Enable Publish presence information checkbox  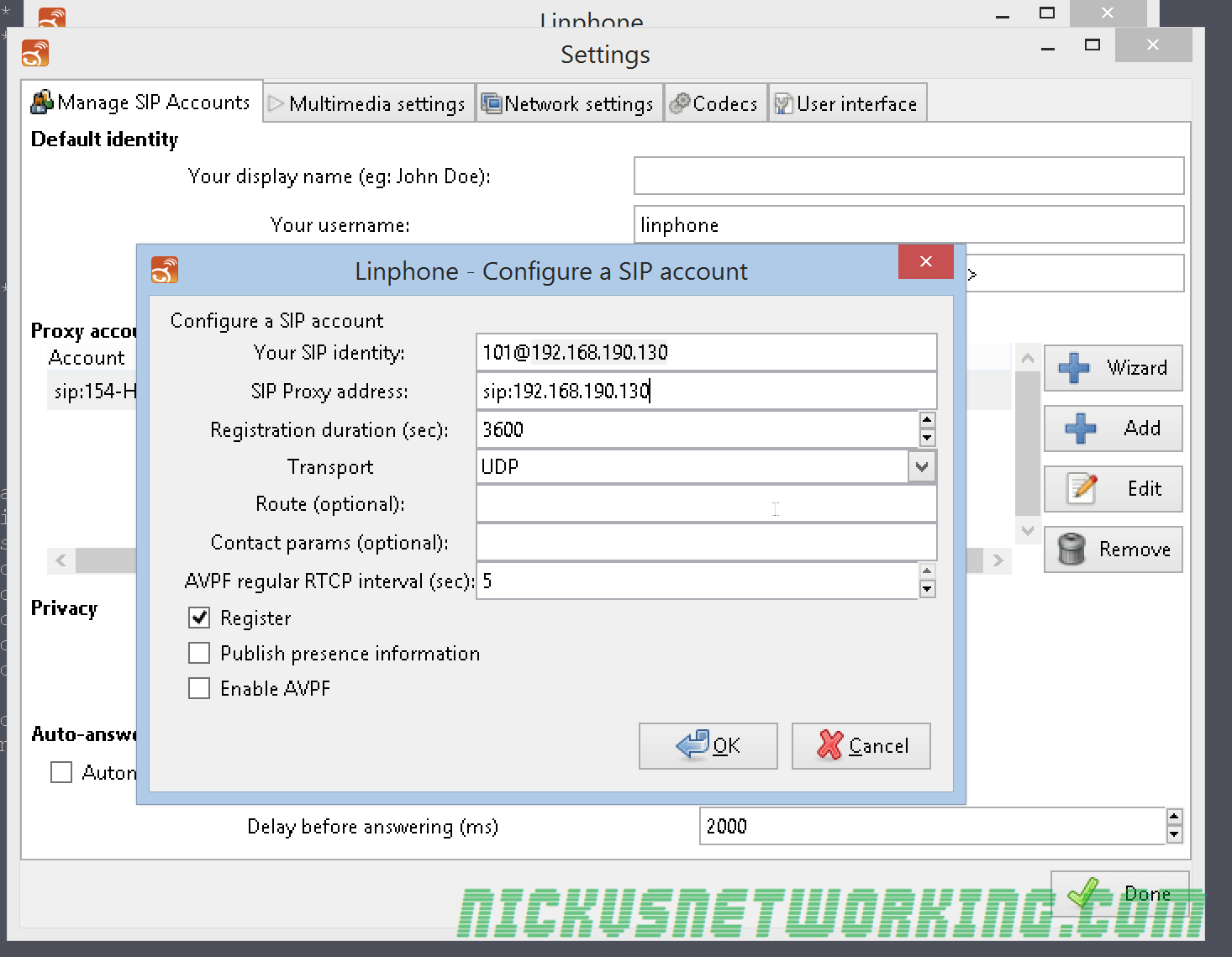tap(199, 653)
